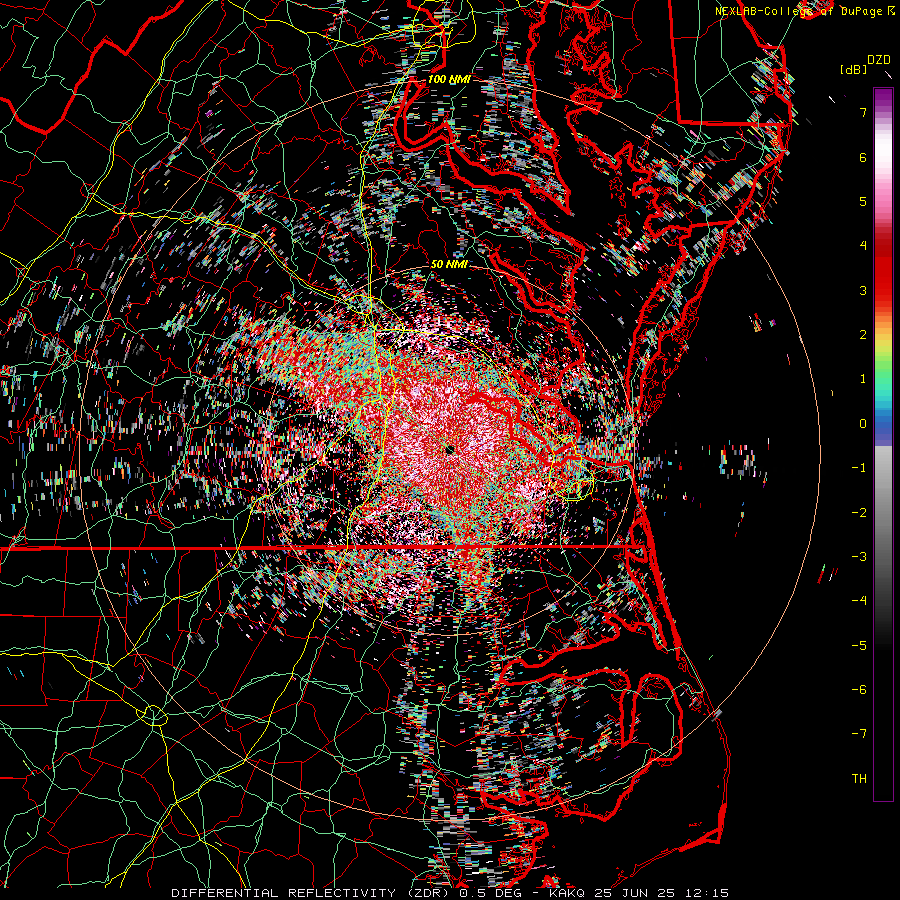Click the 5 value on color scale

tap(863, 201)
